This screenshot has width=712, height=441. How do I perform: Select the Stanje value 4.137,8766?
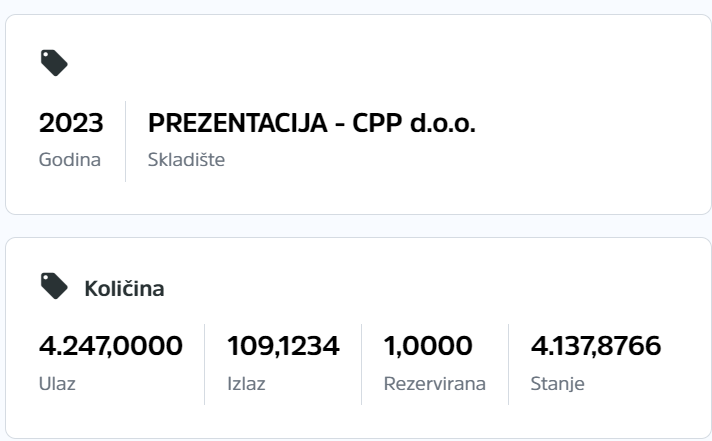coord(596,346)
